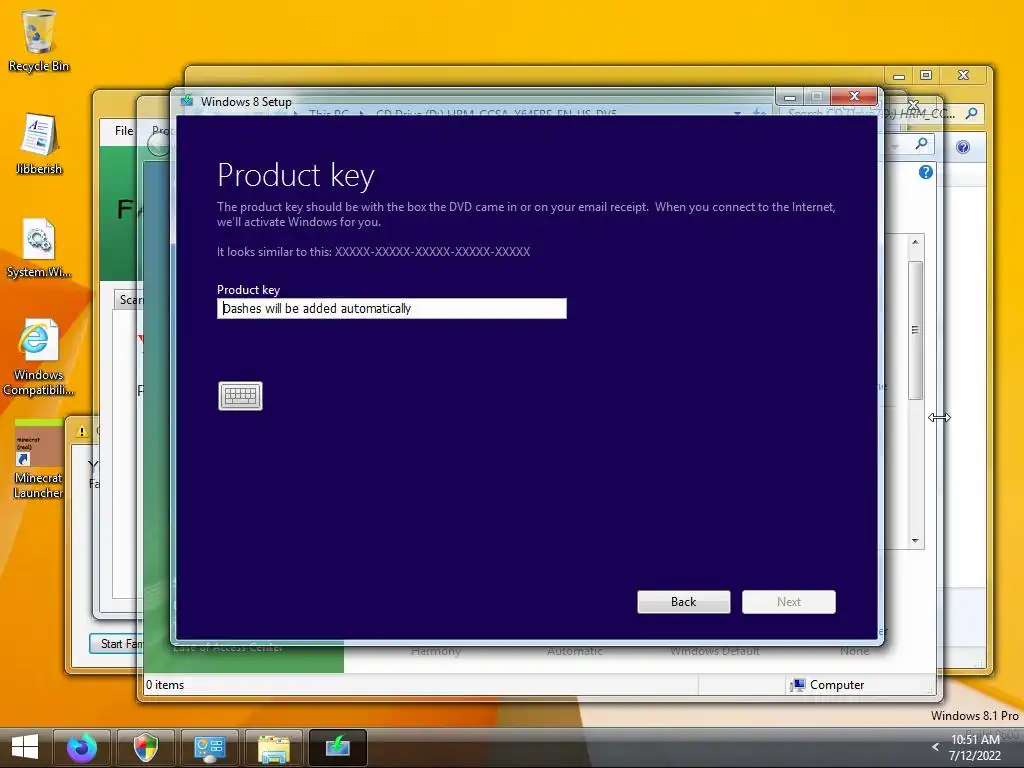Image resolution: width=1024 pixels, height=768 pixels.
Task: Maximize the rearmost window
Action: (925, 75)
